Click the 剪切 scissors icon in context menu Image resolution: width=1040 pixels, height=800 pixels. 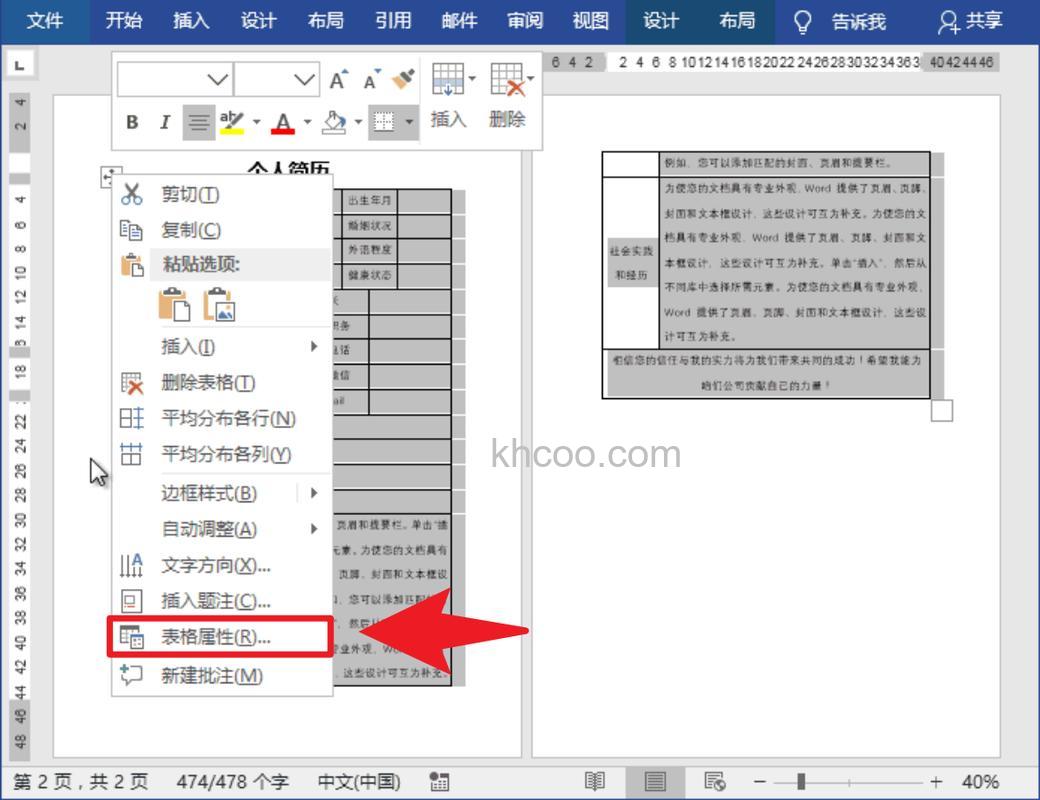(131, 195)
